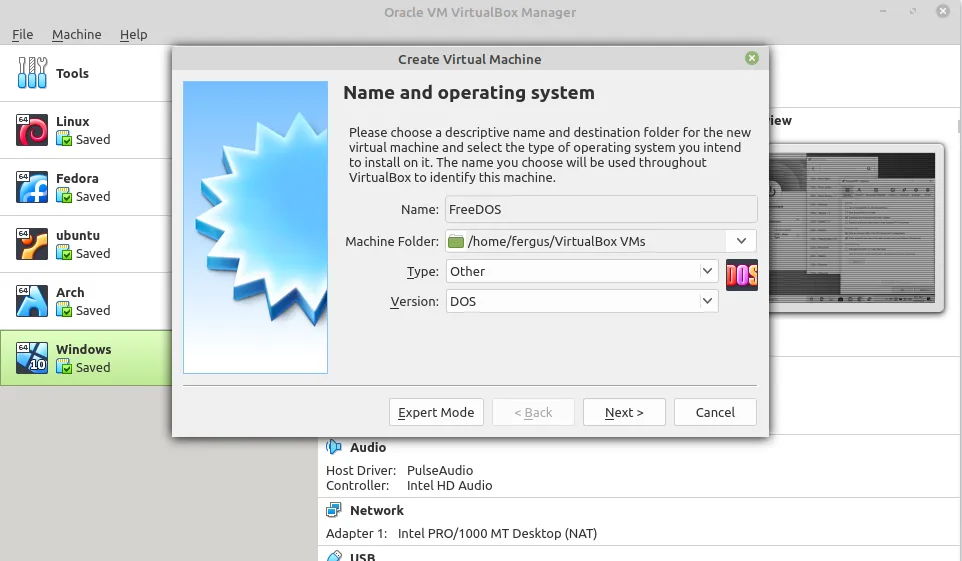The width and height of the screenshot is (962, 561).
Task: Open the File menu
Action: coord(22,34)
